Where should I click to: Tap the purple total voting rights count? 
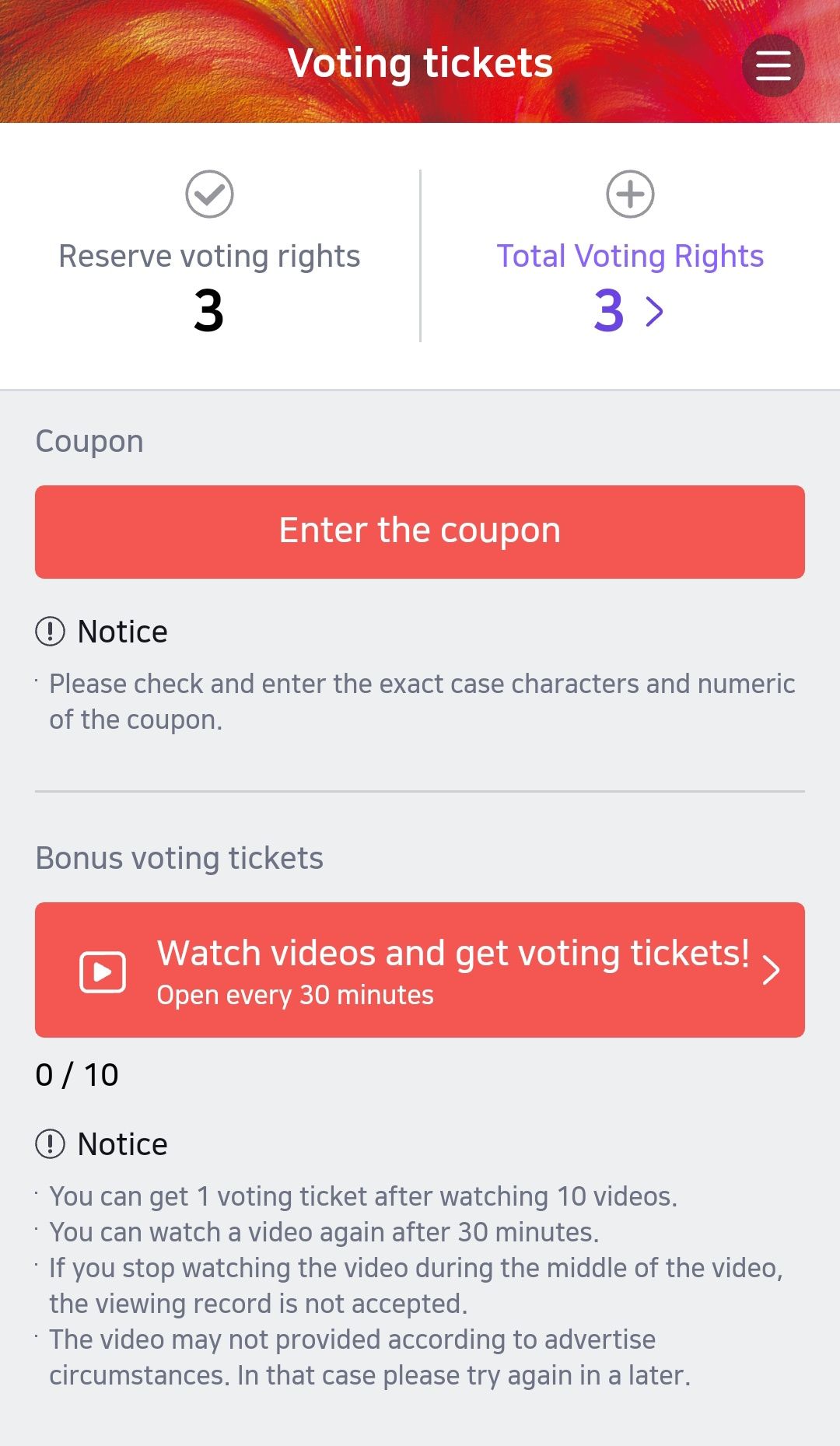click(609, 311)
